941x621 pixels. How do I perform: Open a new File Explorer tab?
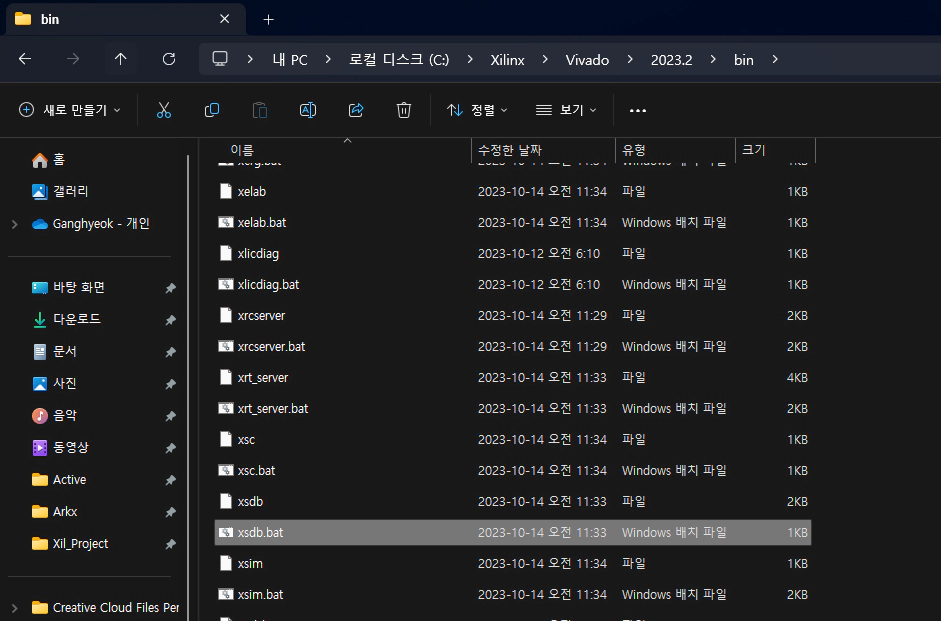point(268,19)
